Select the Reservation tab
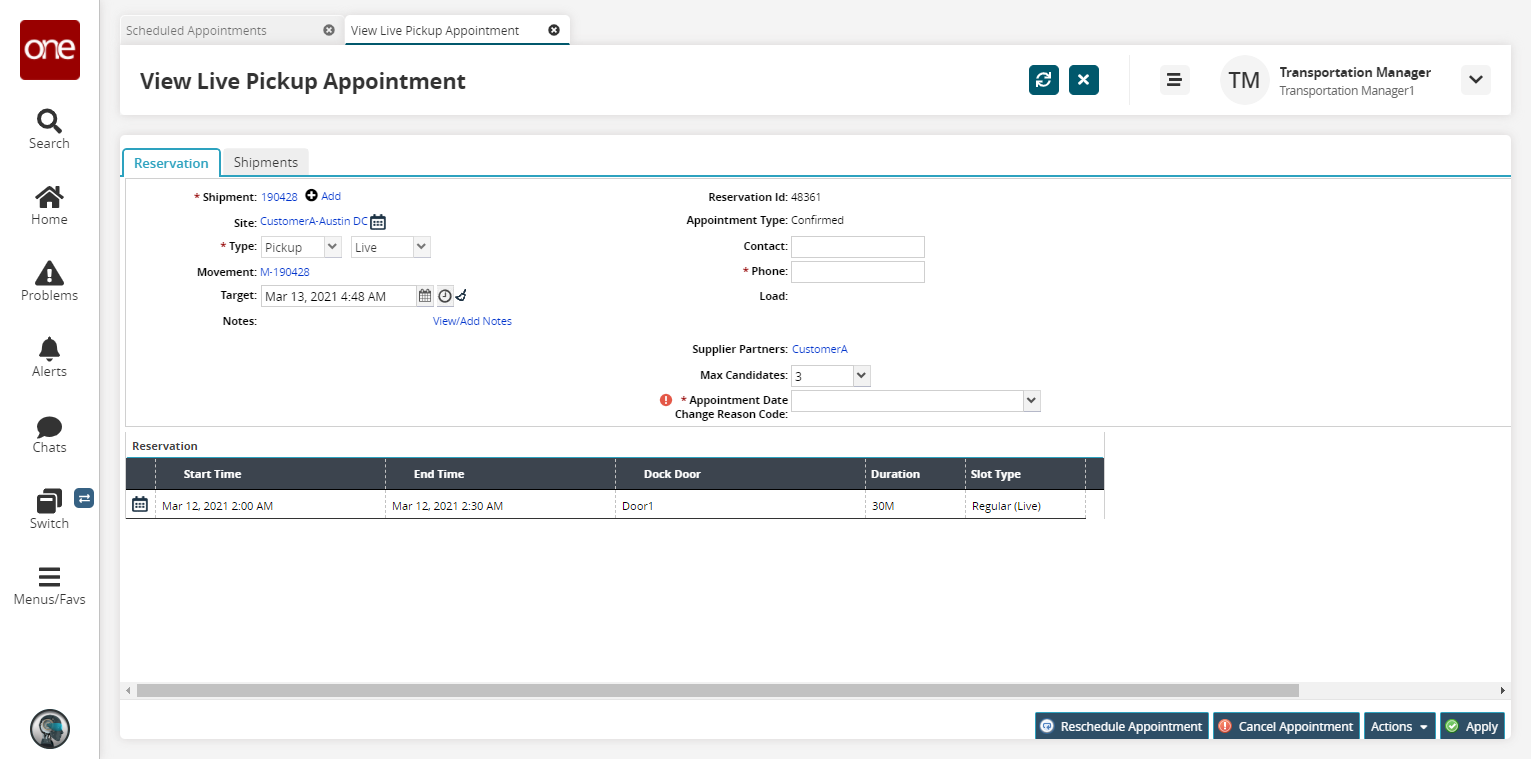The height and width of the screenshot is (759, 1531). pyautogui.click(x=171, y=163)
